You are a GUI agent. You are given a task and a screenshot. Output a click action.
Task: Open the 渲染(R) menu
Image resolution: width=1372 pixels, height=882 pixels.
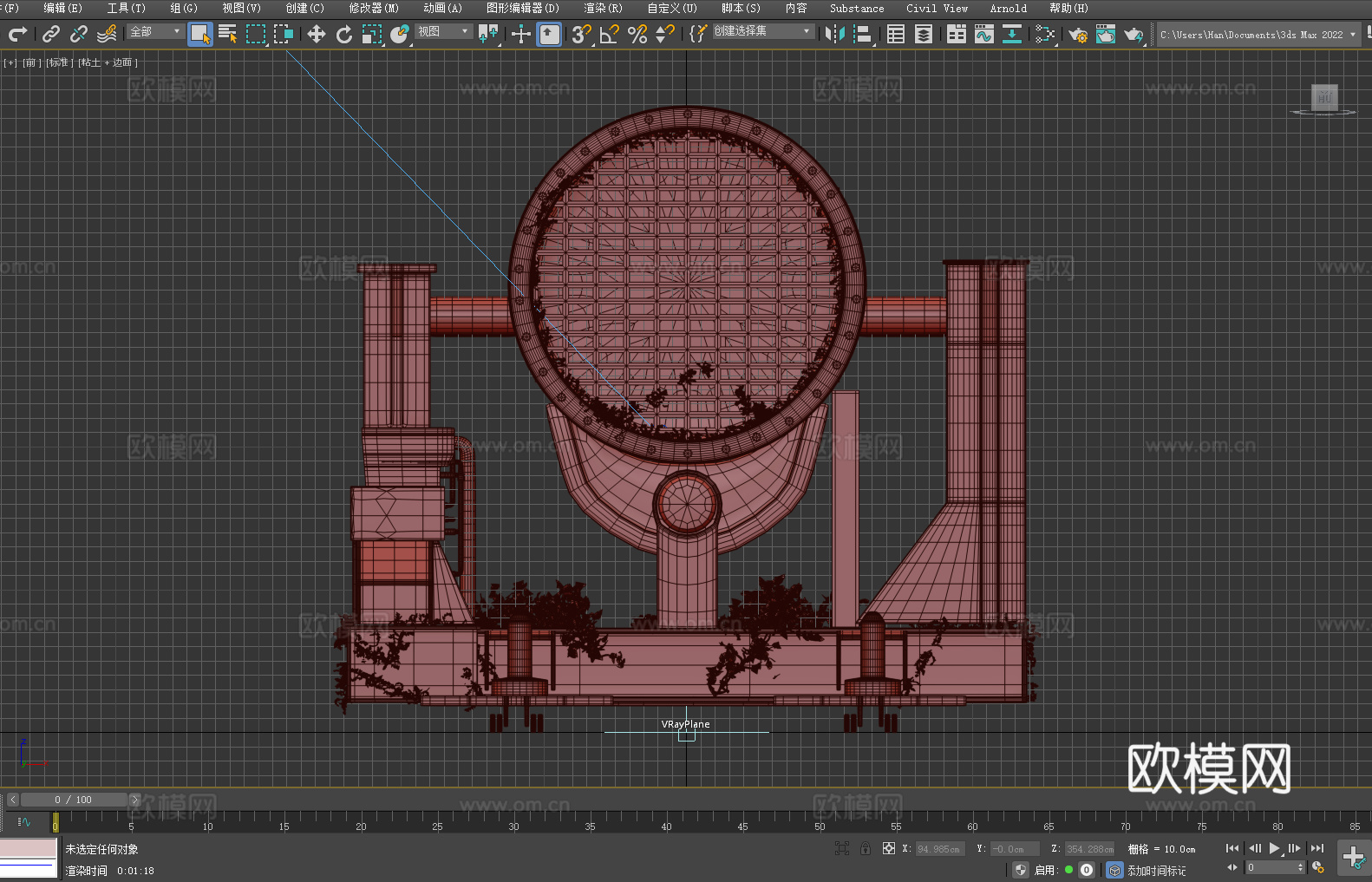coord(603,8)
